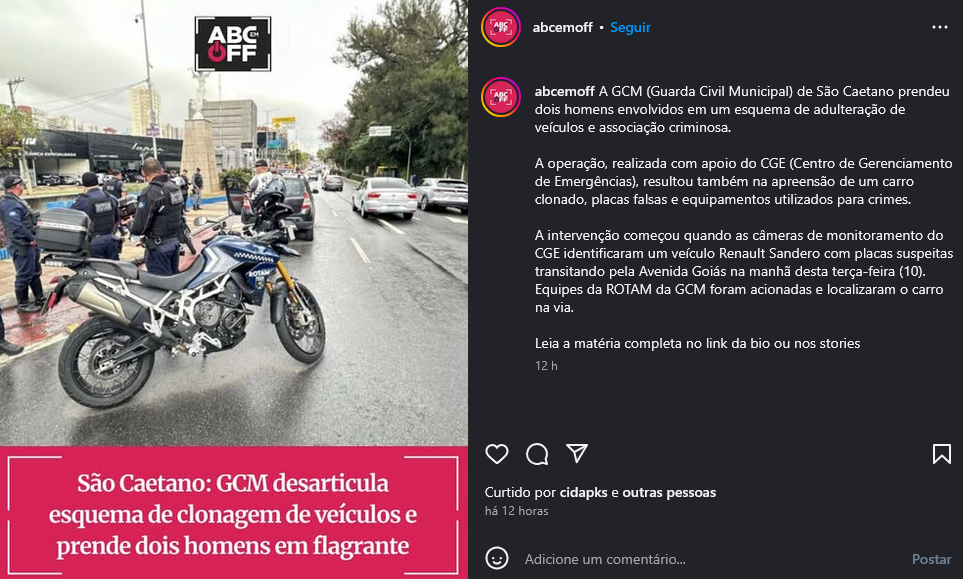
Task: Open the abcemoff username in the caption
Action: 564,91
